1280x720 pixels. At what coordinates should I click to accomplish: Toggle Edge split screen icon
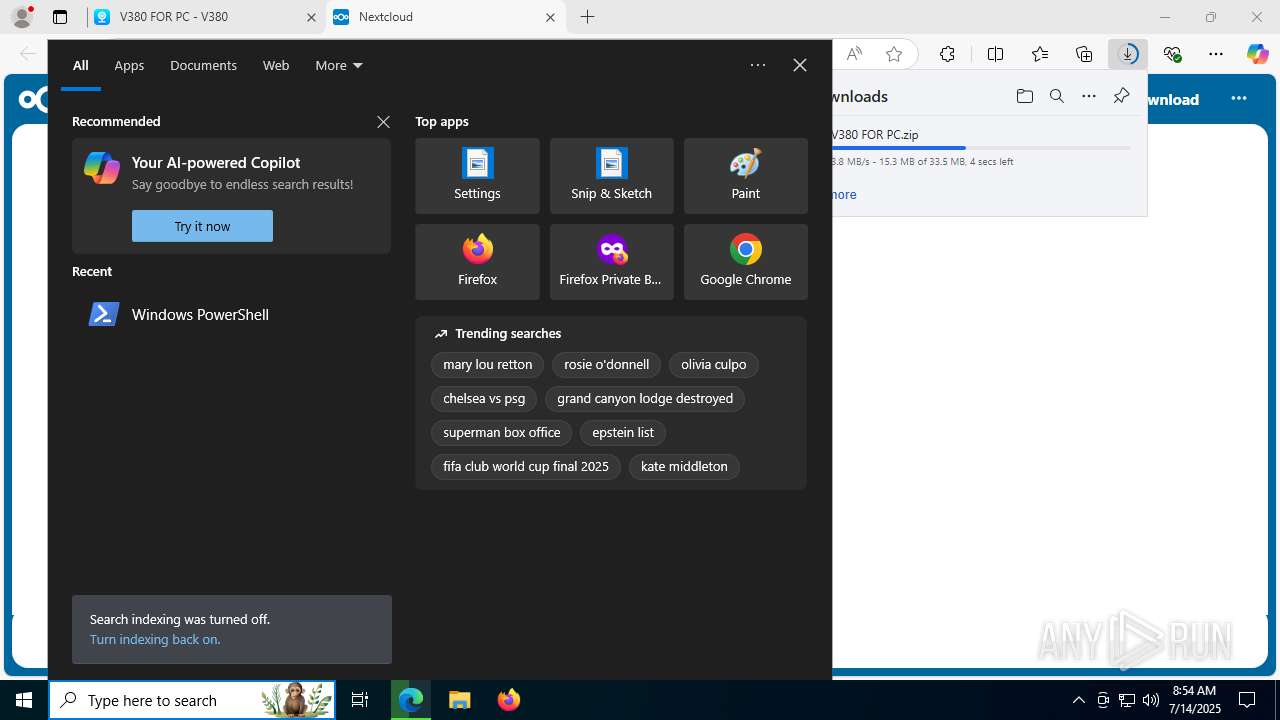coord(995,54)
